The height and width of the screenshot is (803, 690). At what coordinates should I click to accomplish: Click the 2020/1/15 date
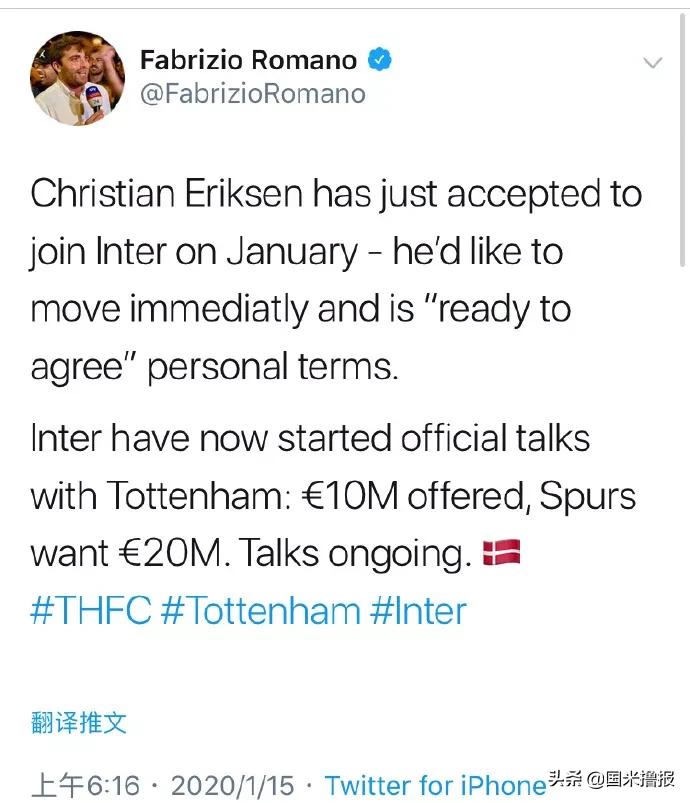[x=236, y=785]
